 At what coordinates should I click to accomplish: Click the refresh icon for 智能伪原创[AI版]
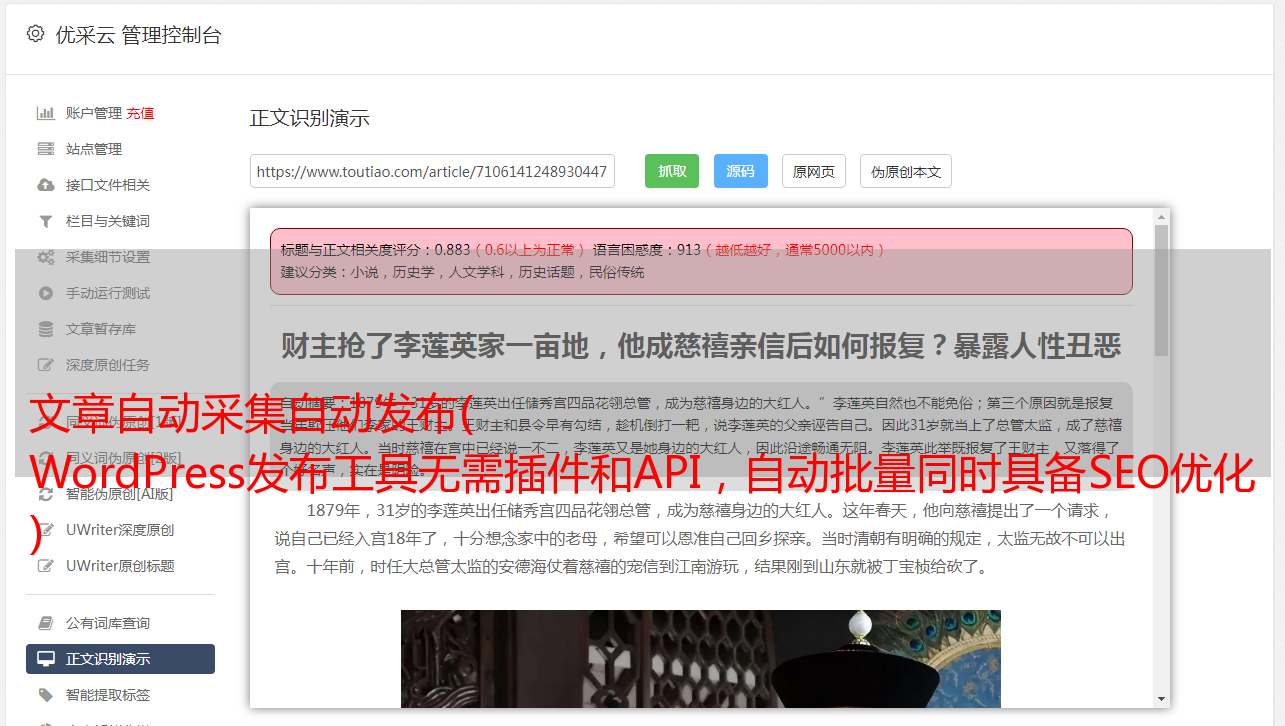(x=45, y=494)
